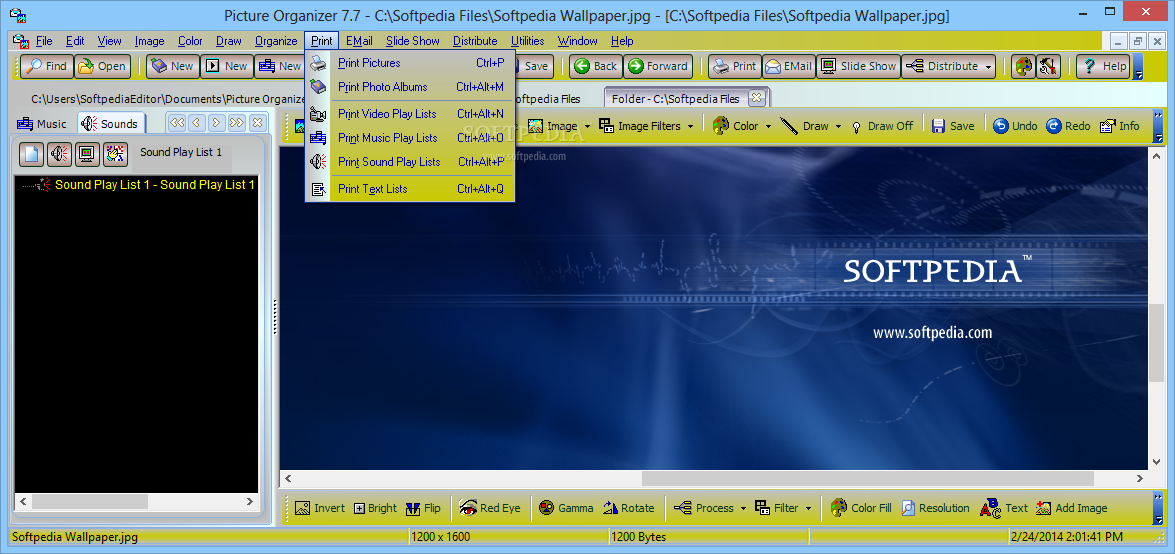Click the speaker icon above the sound list
This screenshot has width=1175, height=554.
coord(60,154)
